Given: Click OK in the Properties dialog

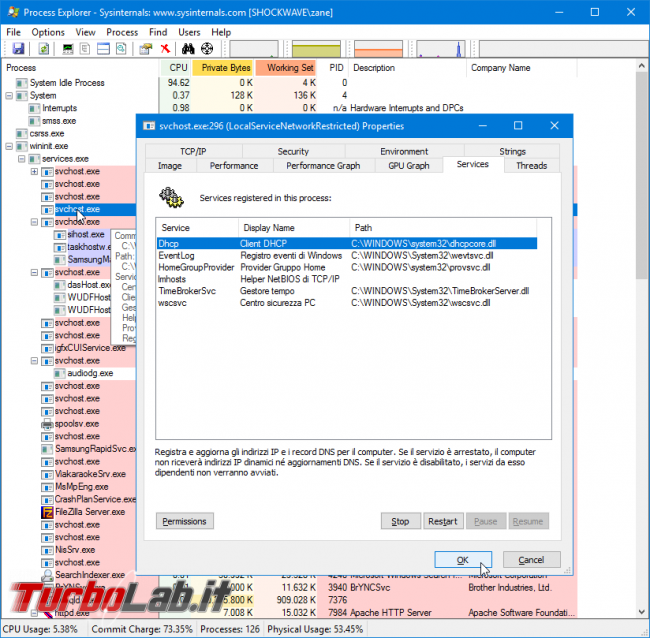Looking at the screenshot, I should 463,560.
